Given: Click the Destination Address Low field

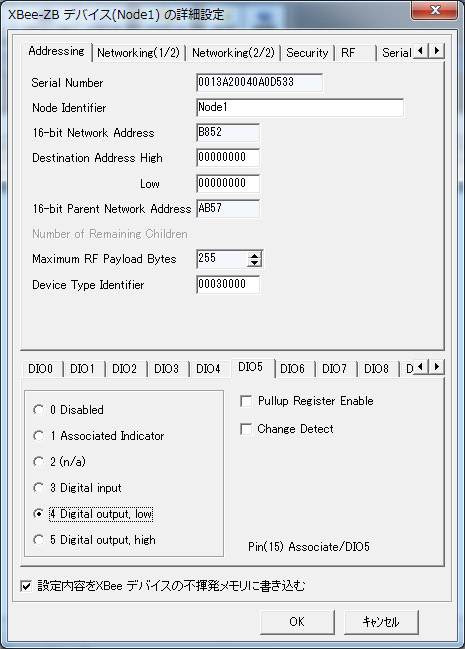Looking at the screenshot, I should pyautogui.click(x=228, y=183).
